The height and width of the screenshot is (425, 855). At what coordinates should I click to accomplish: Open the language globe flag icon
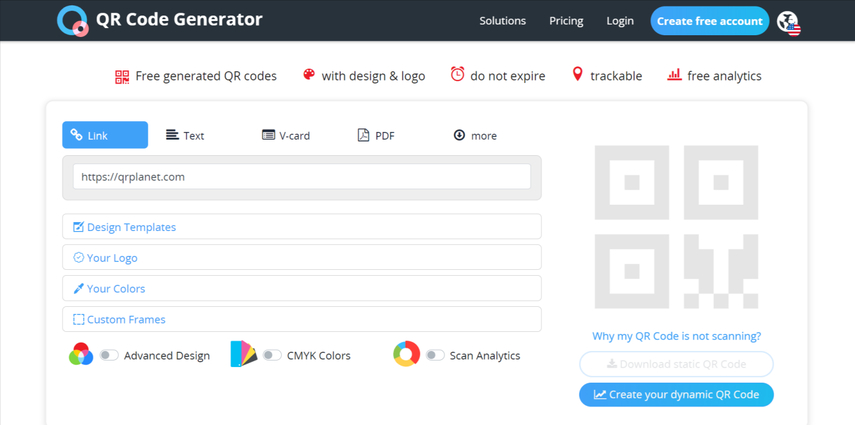788,23
